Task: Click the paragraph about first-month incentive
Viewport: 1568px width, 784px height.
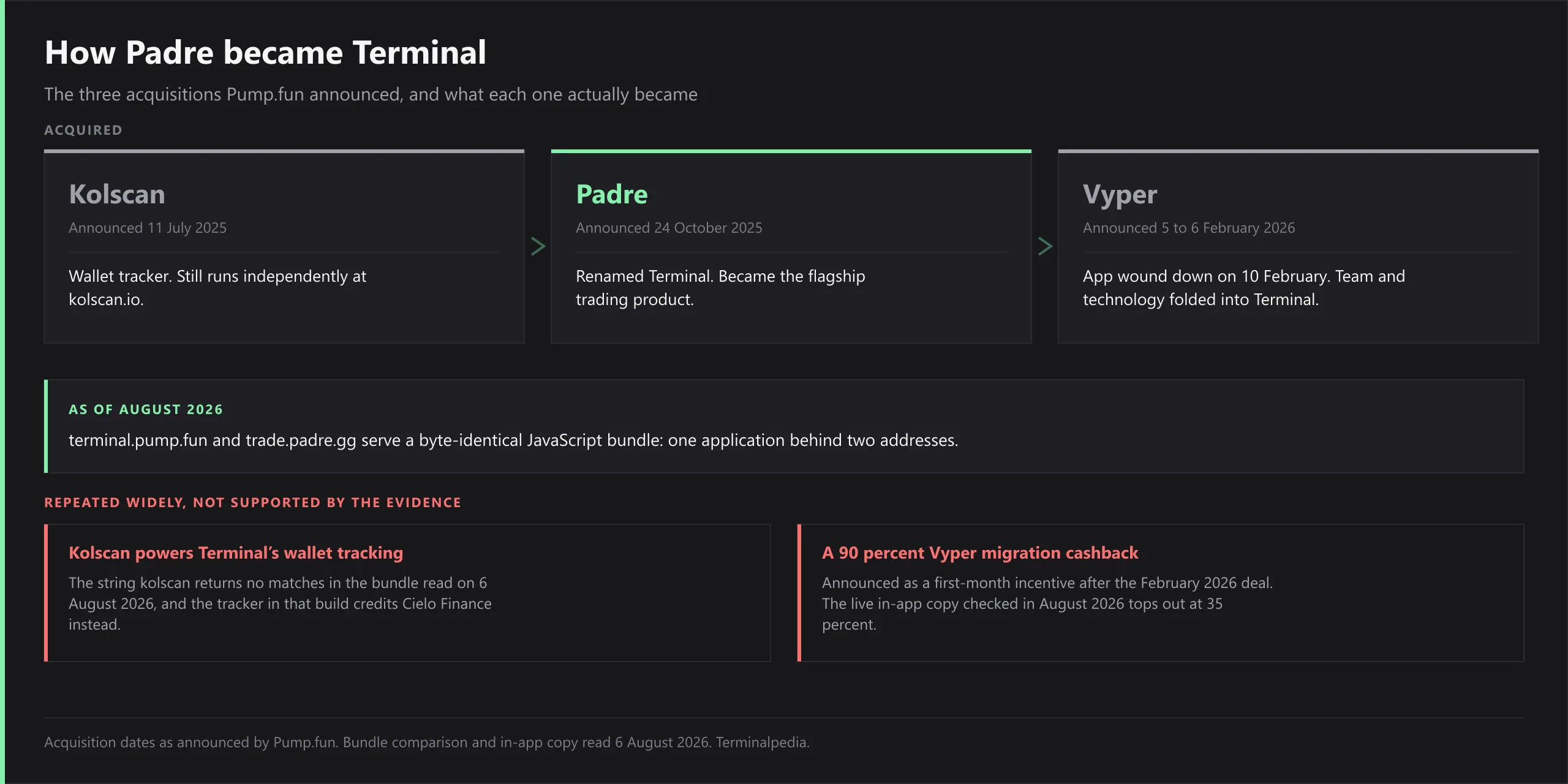Action: 1047,604
